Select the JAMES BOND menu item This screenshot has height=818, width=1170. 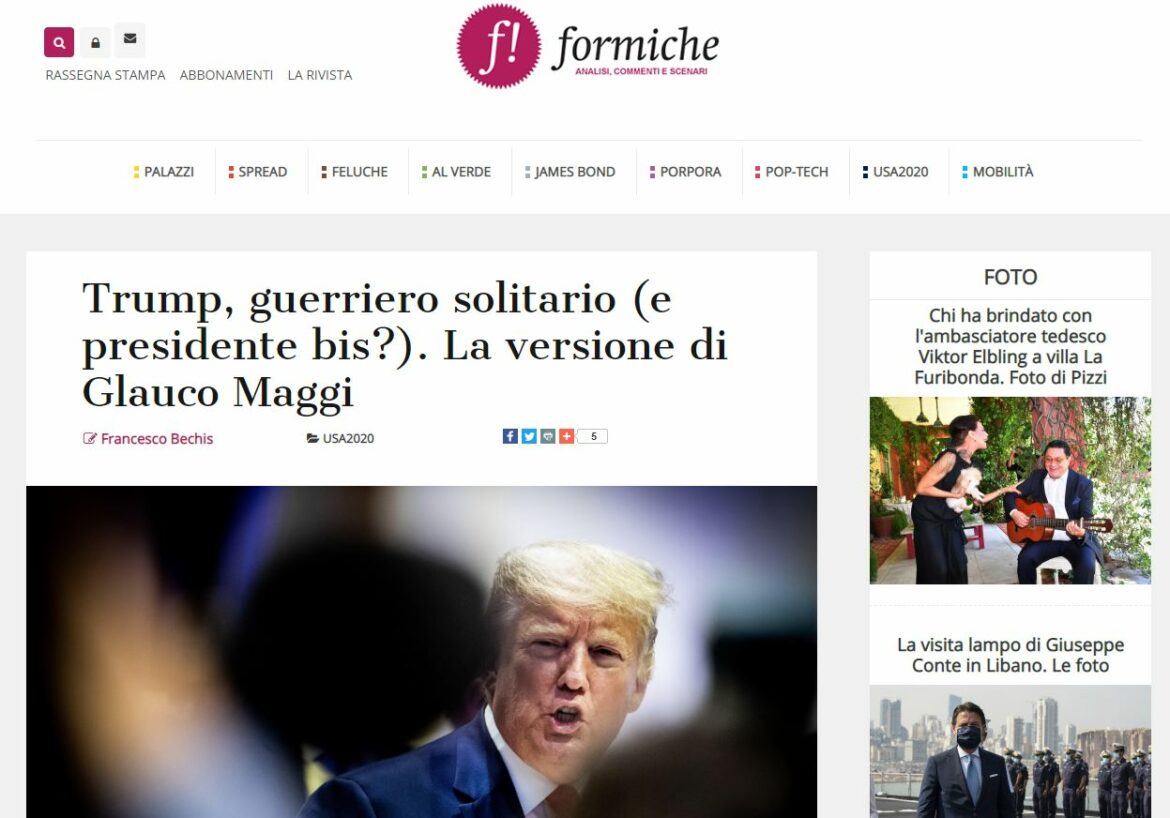coord(570,172)
